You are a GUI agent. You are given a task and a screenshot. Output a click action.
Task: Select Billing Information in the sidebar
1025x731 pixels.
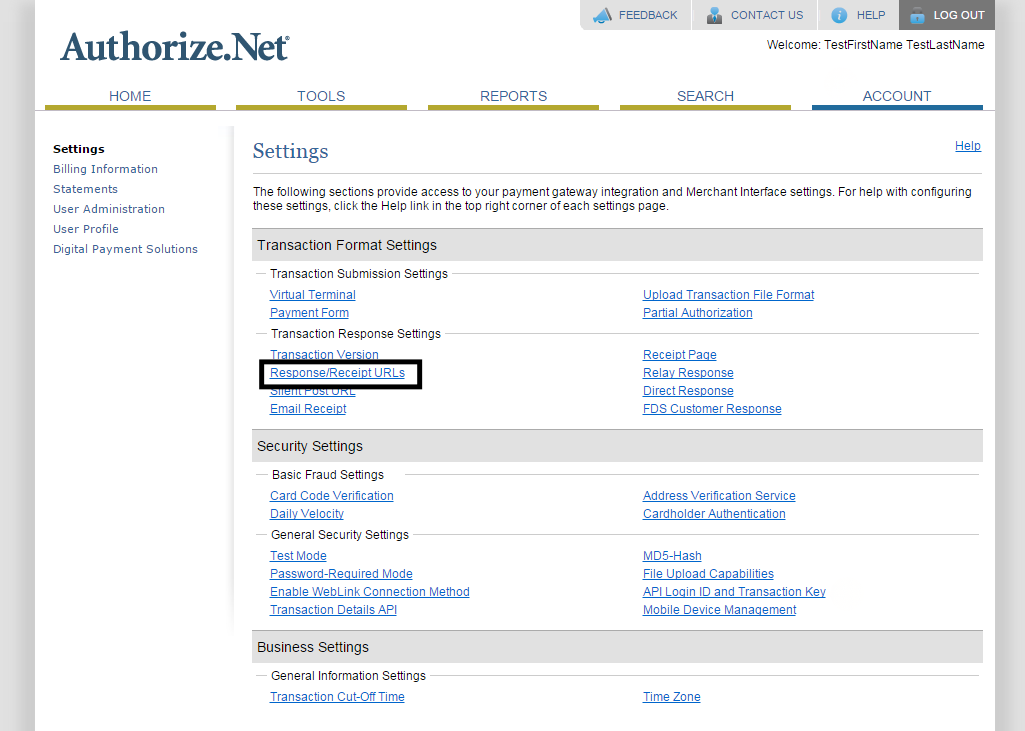tap(105, 169)
